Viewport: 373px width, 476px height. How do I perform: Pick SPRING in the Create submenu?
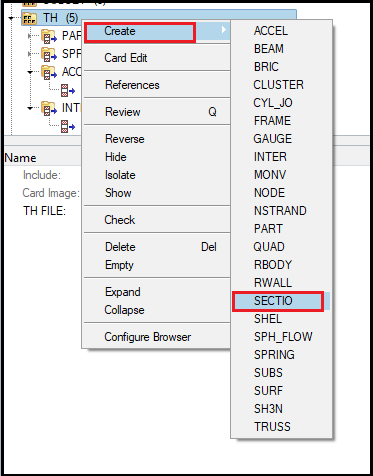pyautogui.click(x=274, y=355)
